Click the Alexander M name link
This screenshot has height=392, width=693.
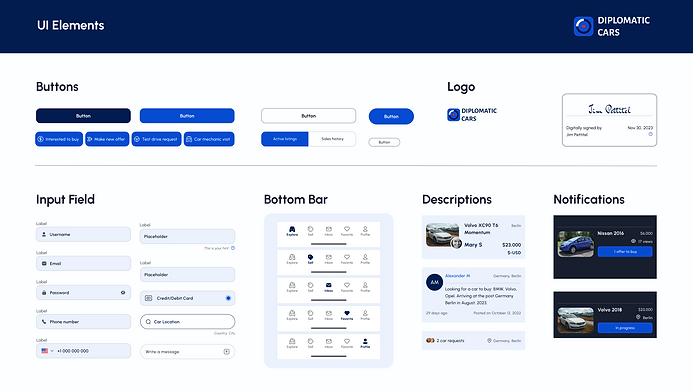pos(457,276)
